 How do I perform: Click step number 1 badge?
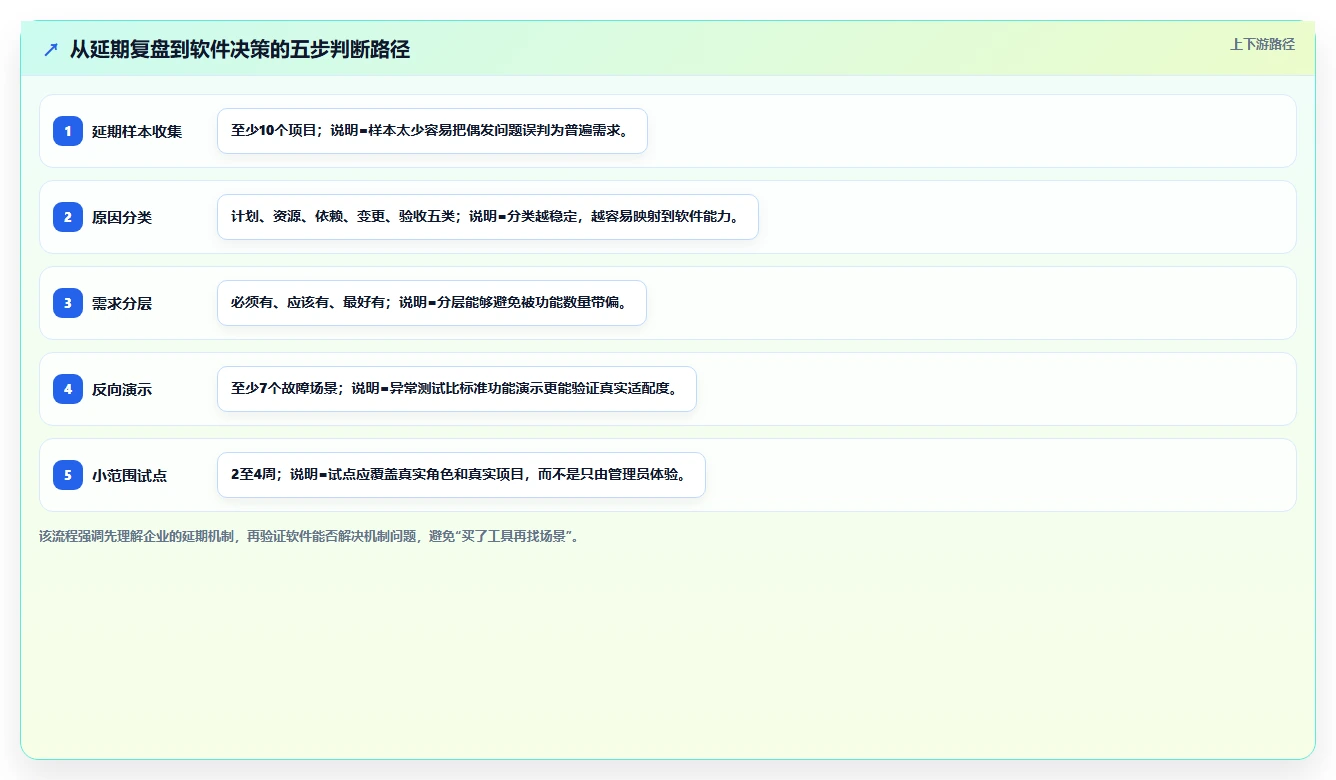coord(68,131)
